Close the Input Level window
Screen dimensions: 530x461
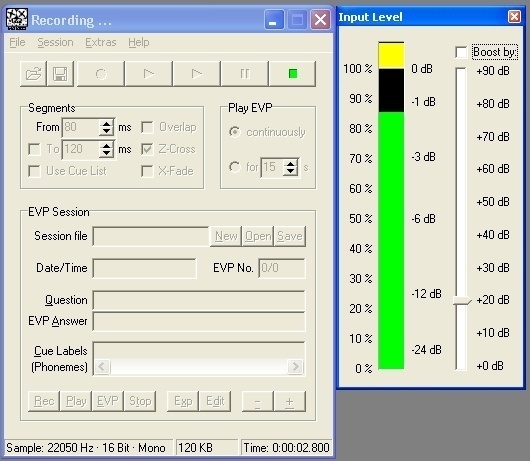point(514,16)
